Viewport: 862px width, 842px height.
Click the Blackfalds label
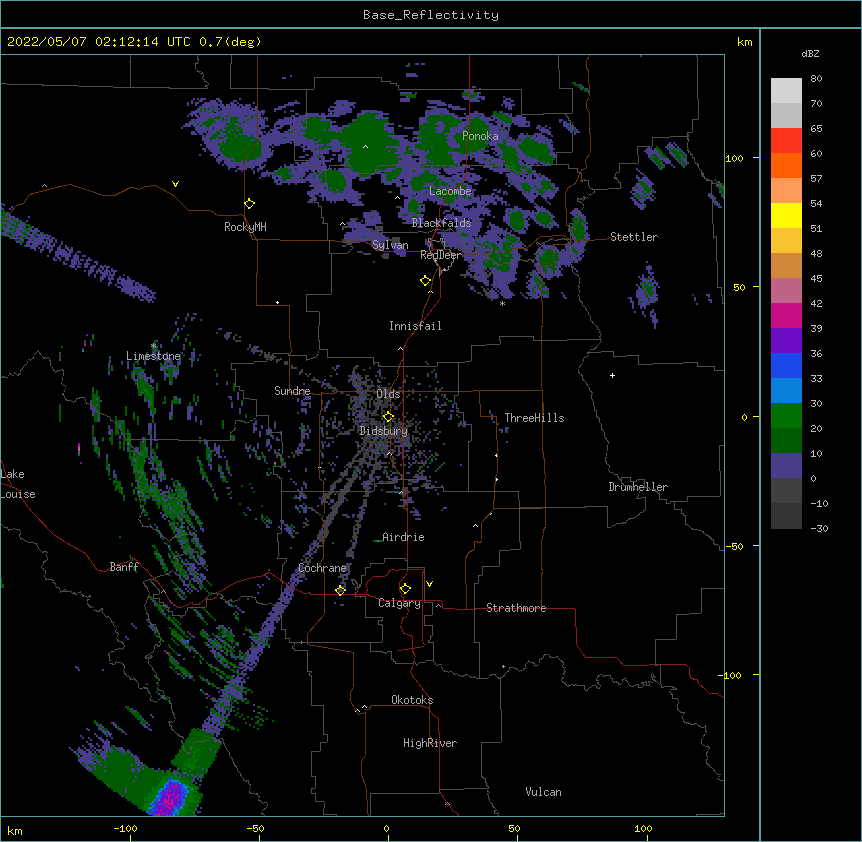click(441, 223)
